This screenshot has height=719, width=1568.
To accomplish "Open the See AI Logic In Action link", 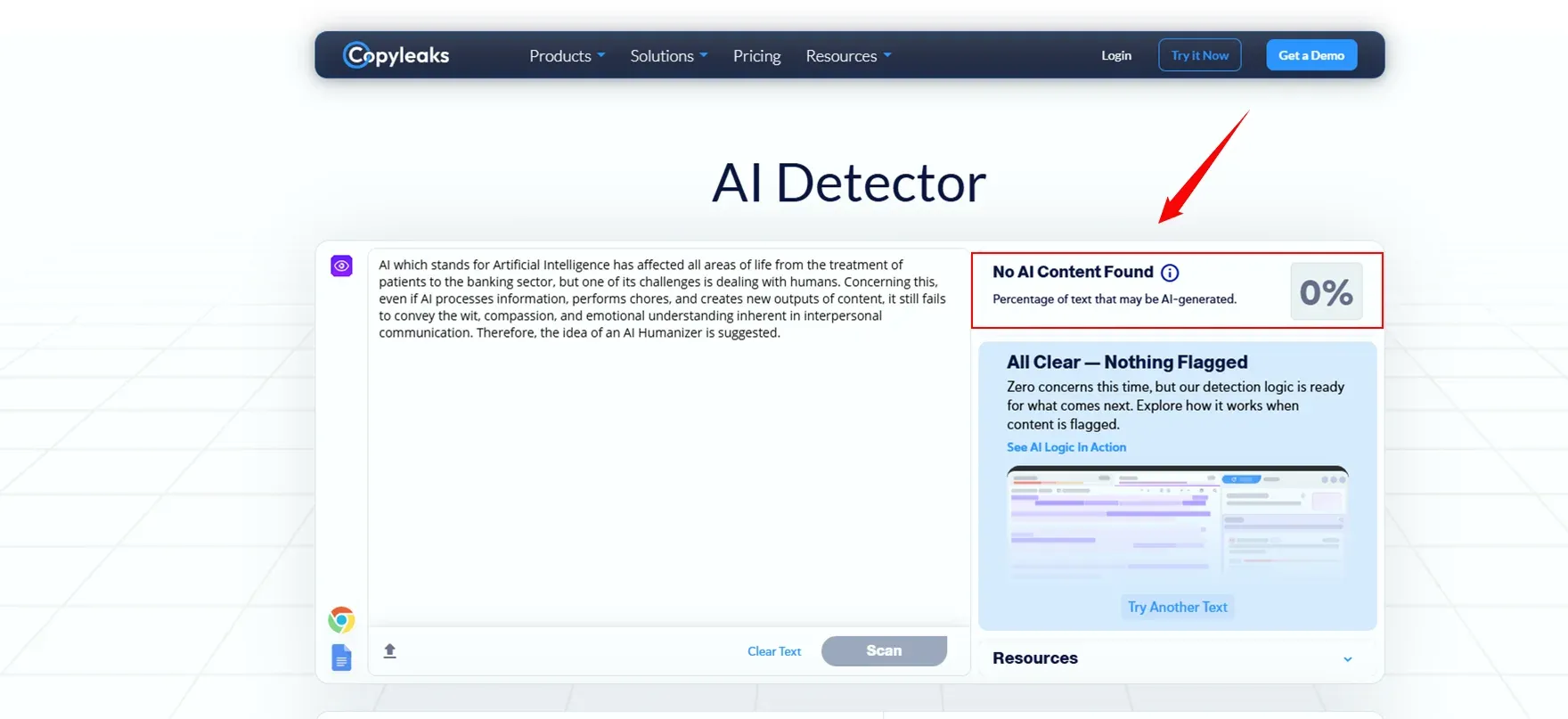I will pos(1066,447).
